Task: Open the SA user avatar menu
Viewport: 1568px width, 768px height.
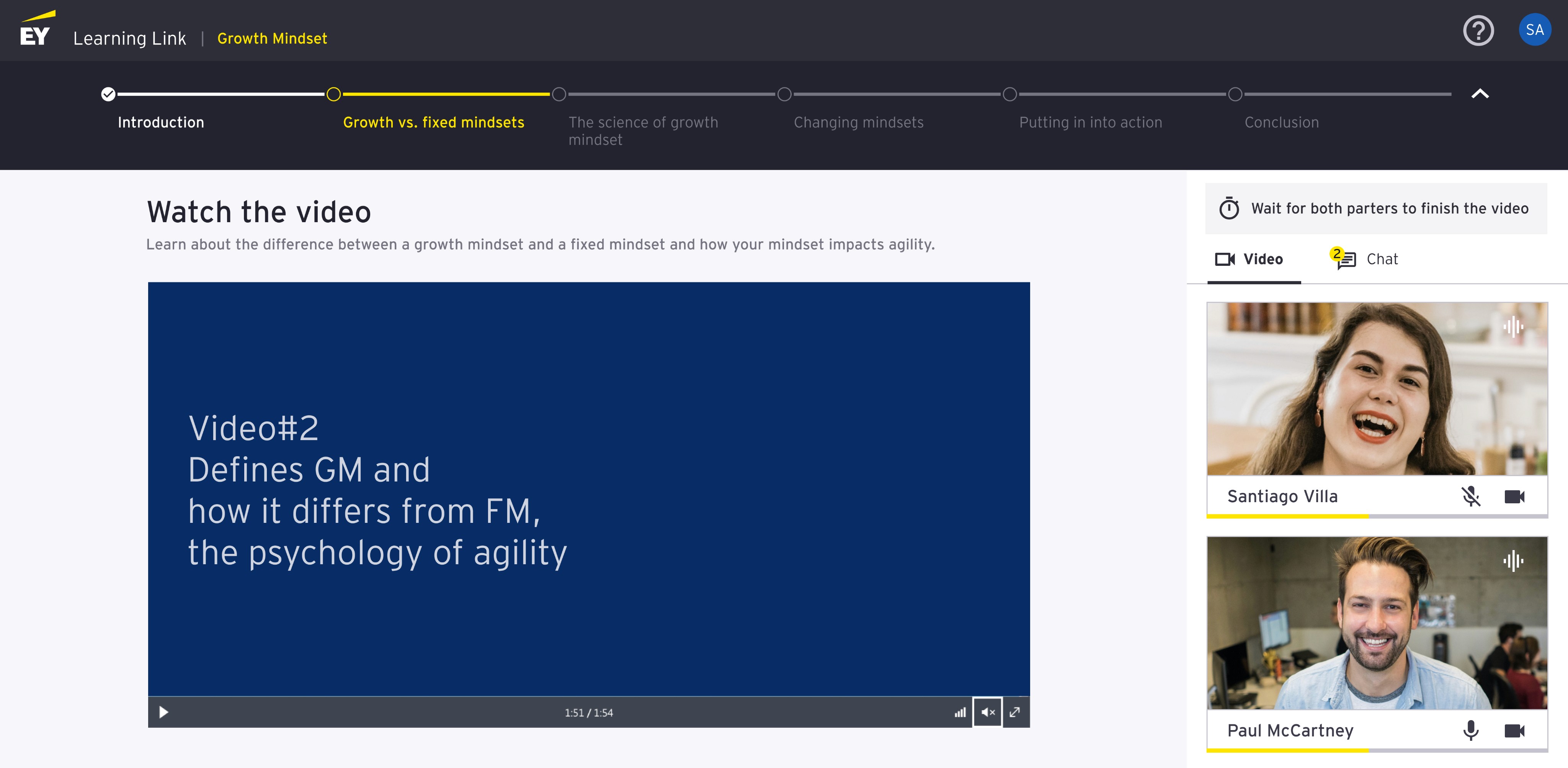Action: (x=1534, y=30)
